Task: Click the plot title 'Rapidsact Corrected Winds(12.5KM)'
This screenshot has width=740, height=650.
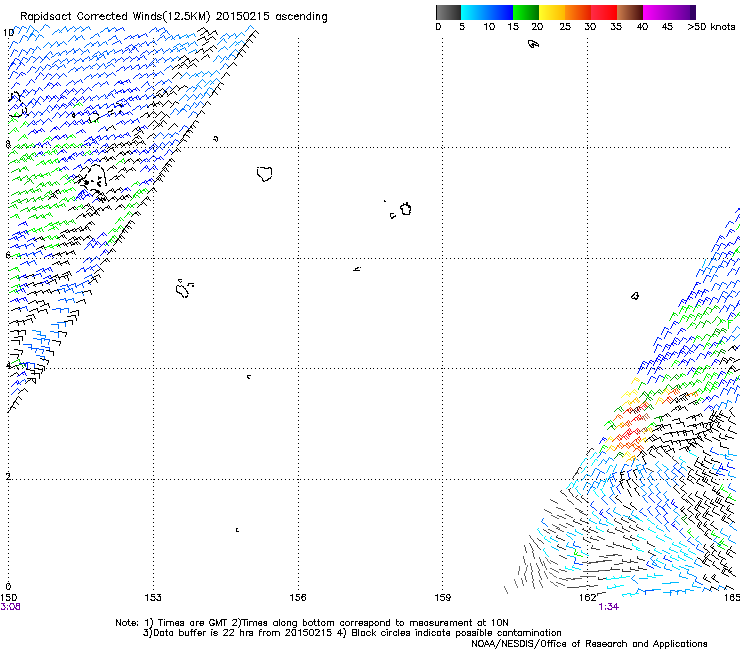Action: pyautogui.click(x=115, y=17)
